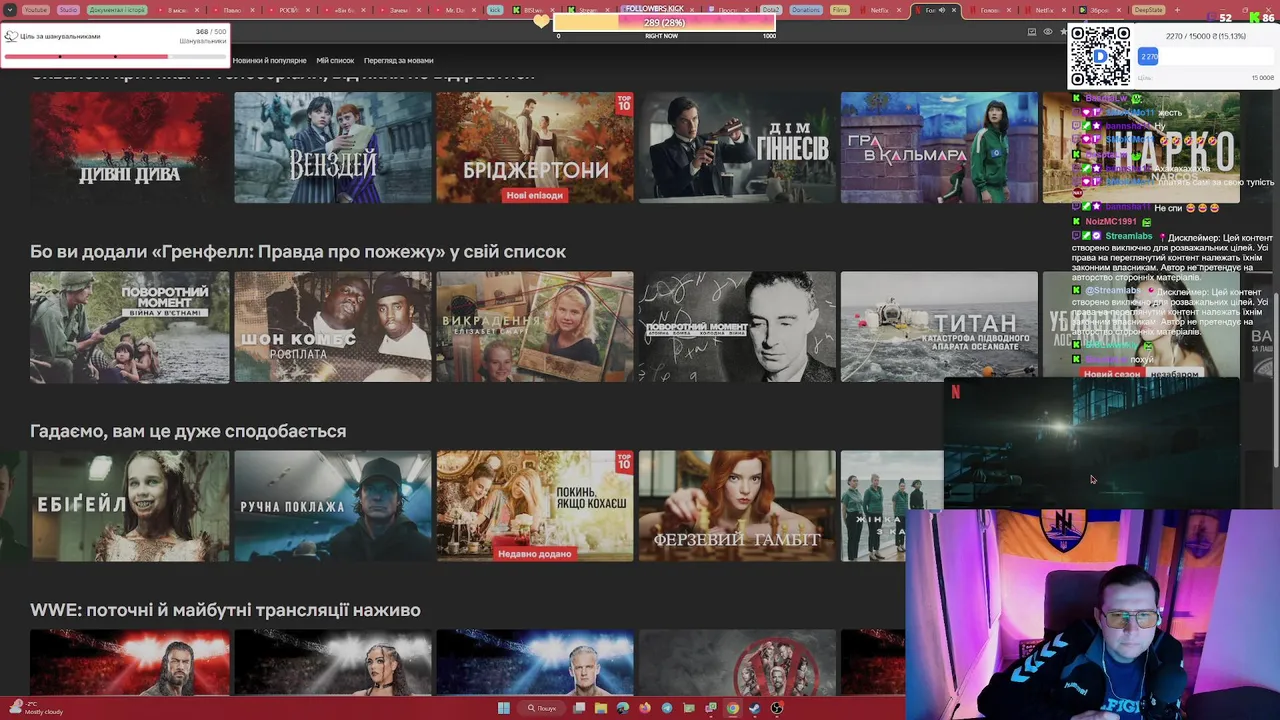
Task: Open the Бріджертони title card
Action: click(x=535, y=147)
